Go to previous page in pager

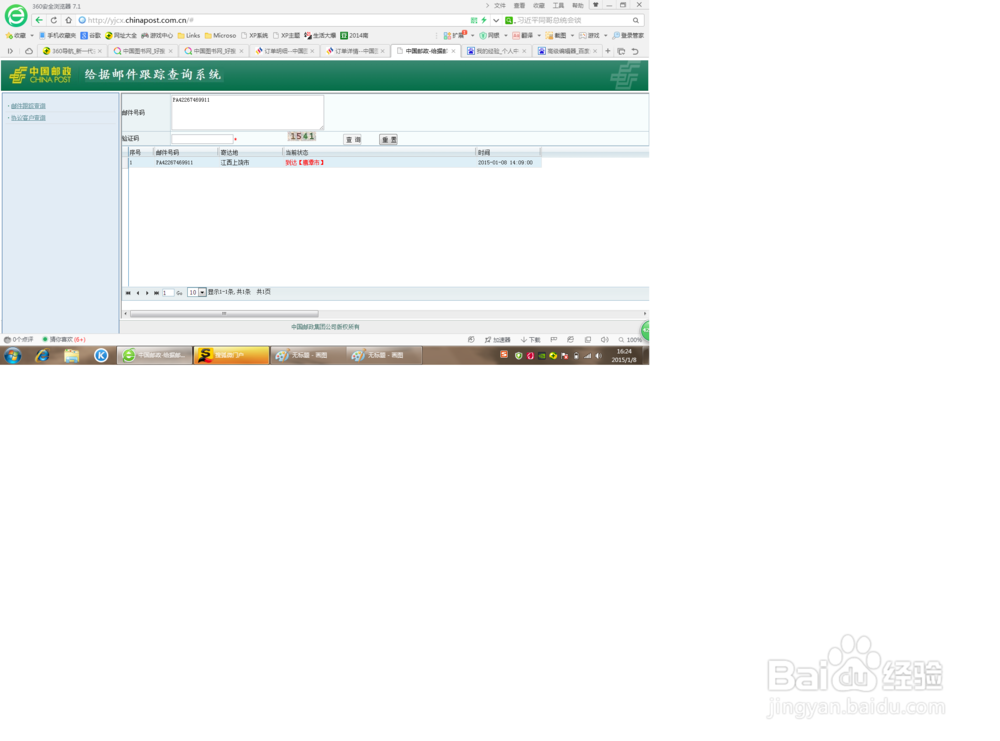[x=138, y=293]
